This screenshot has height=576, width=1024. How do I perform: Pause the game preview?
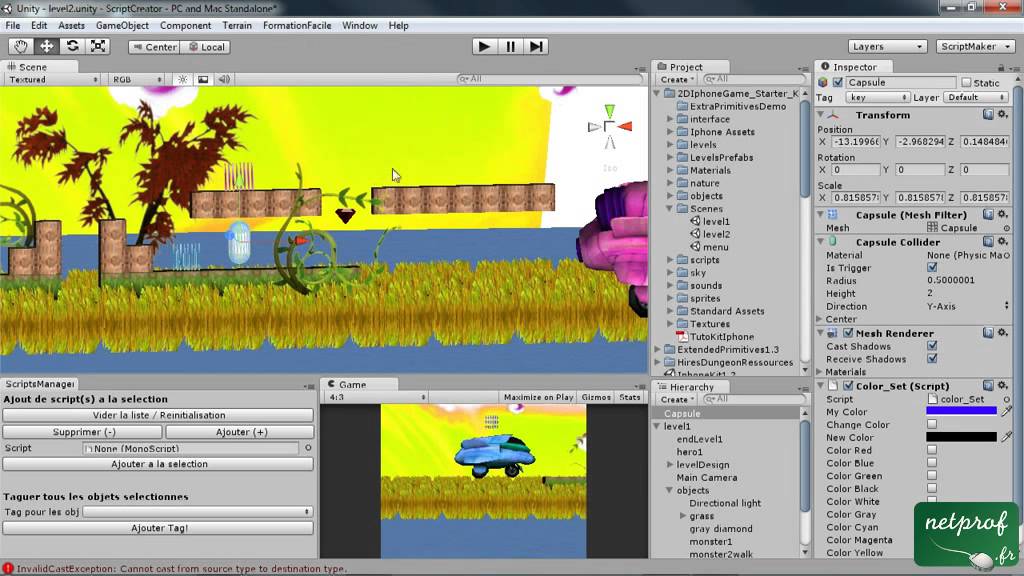coord(510,46)
